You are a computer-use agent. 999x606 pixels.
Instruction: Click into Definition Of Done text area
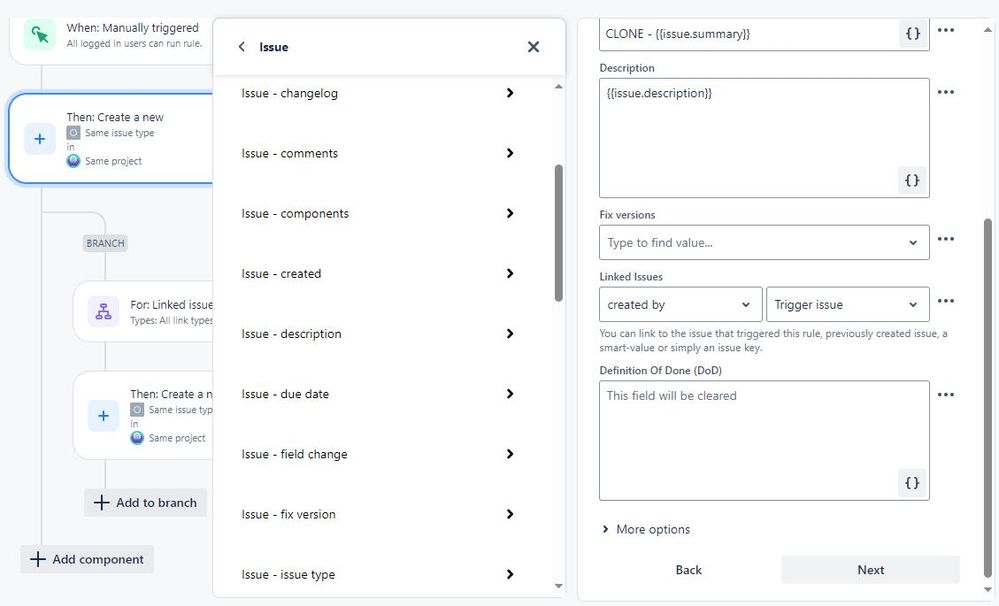(x=764, y=440)
